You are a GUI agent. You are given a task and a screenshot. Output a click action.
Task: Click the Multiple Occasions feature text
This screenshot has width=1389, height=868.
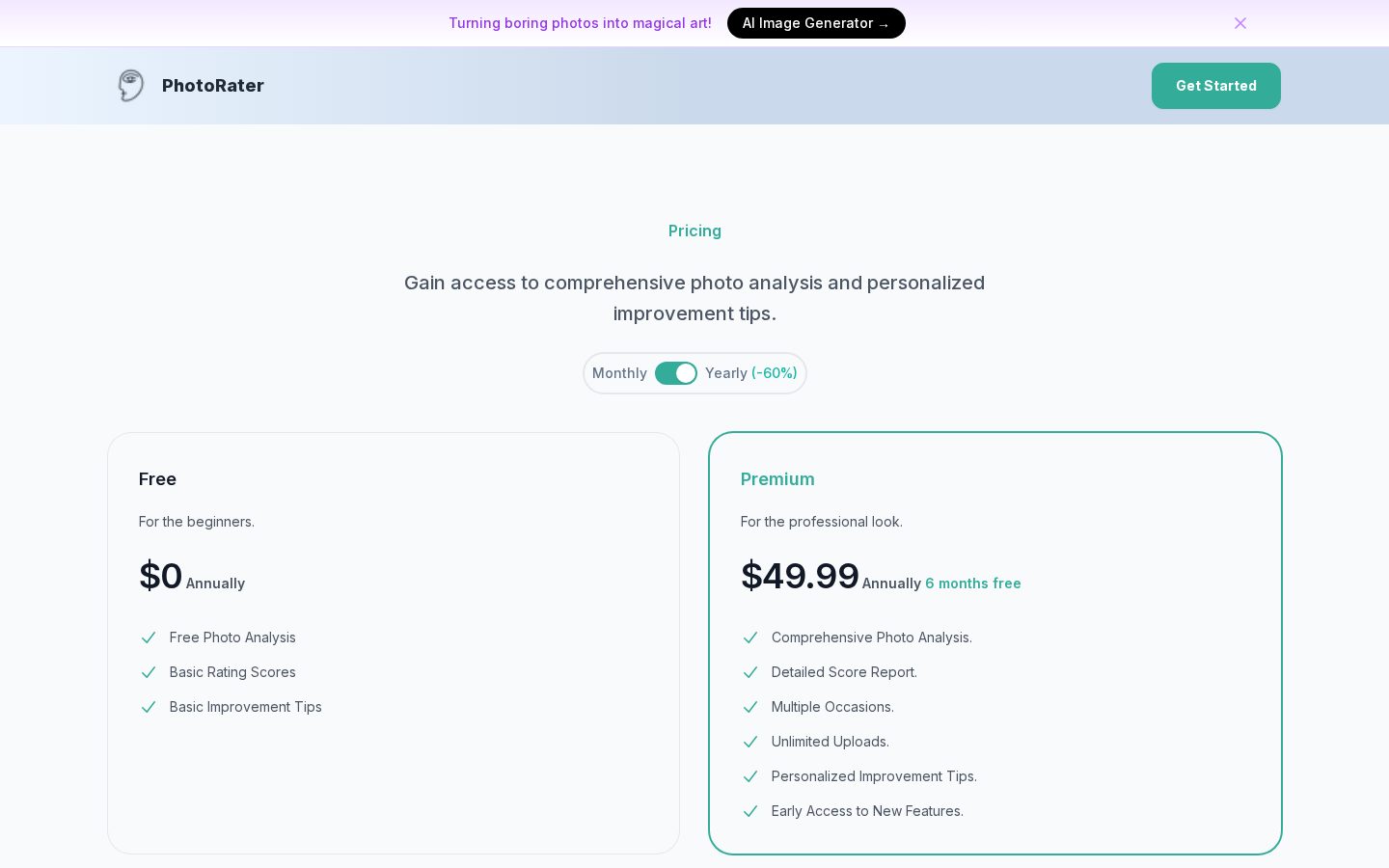pyautogui.click(x=832, y=707)
